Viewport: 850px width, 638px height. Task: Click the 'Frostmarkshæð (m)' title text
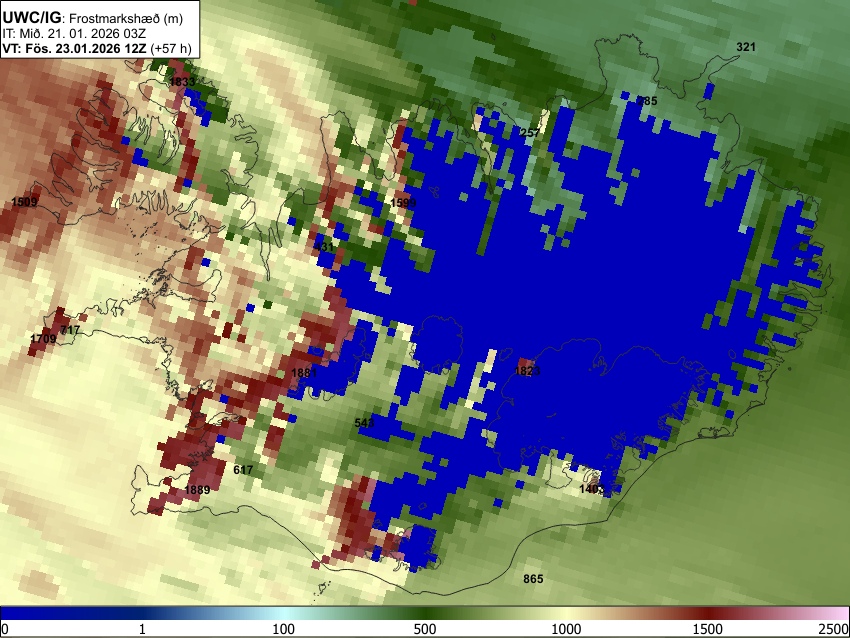coord(126,18)
